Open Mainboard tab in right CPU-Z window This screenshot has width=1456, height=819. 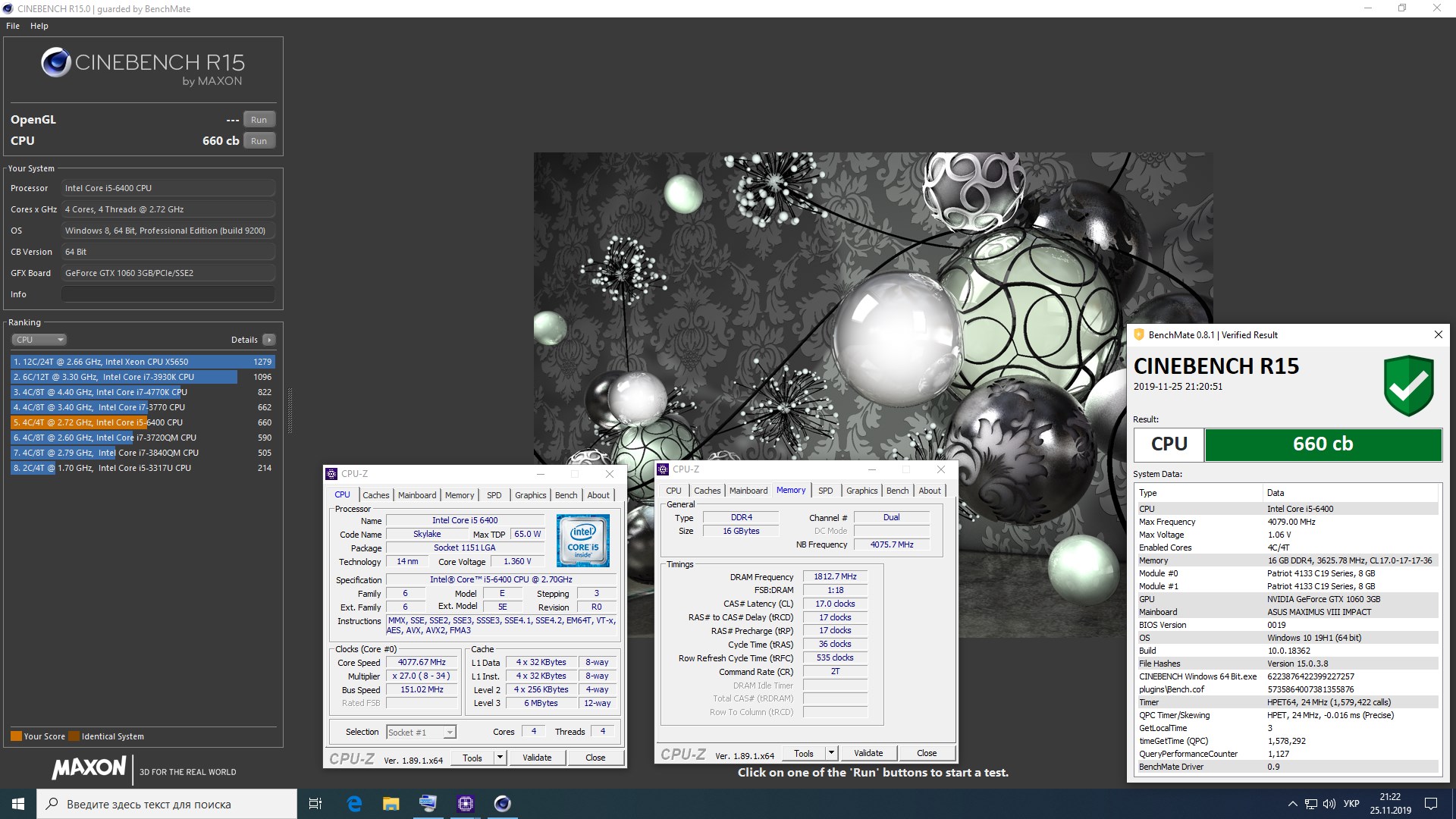748,491
